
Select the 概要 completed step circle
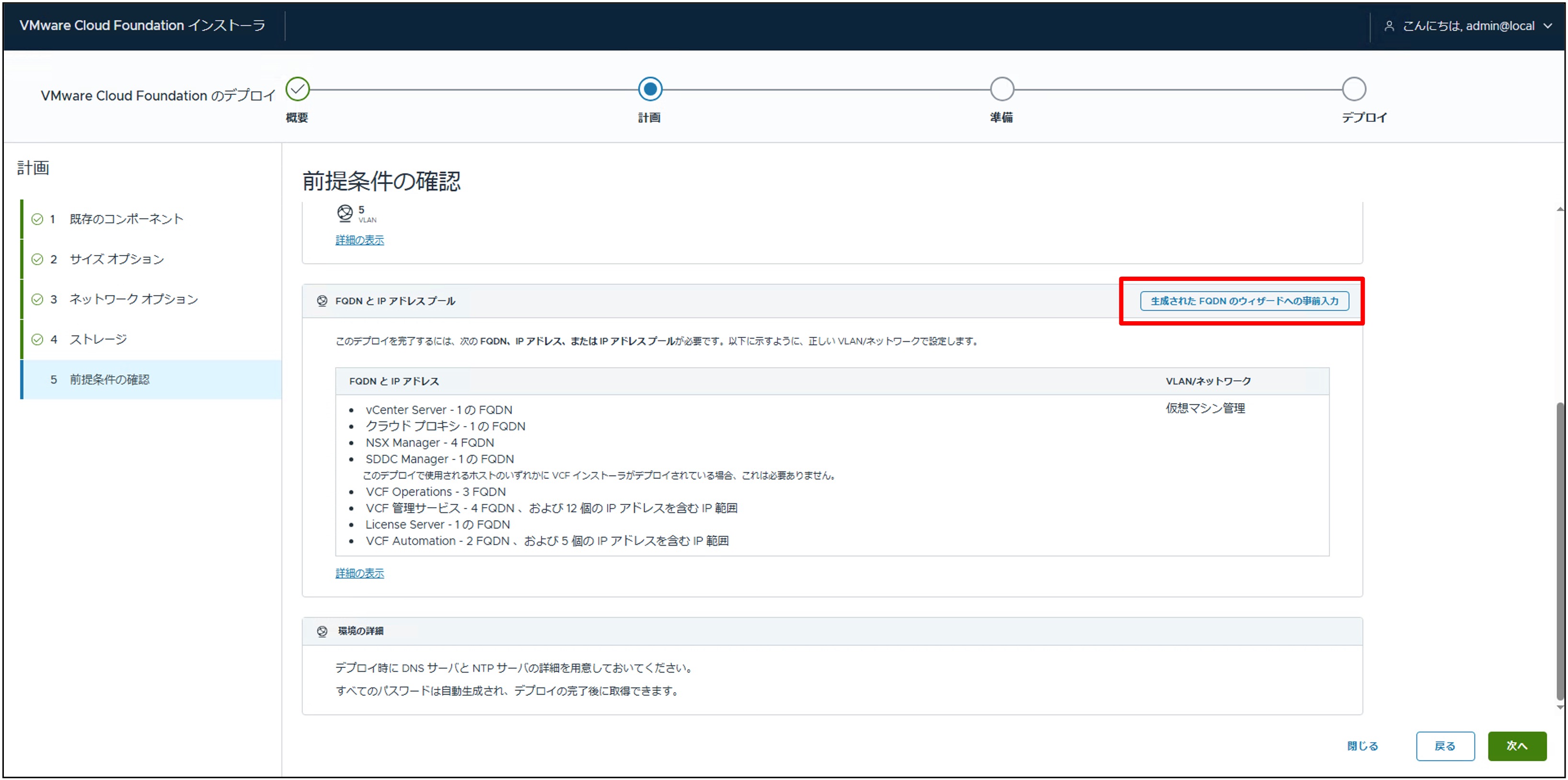click(x=298, y=89)
